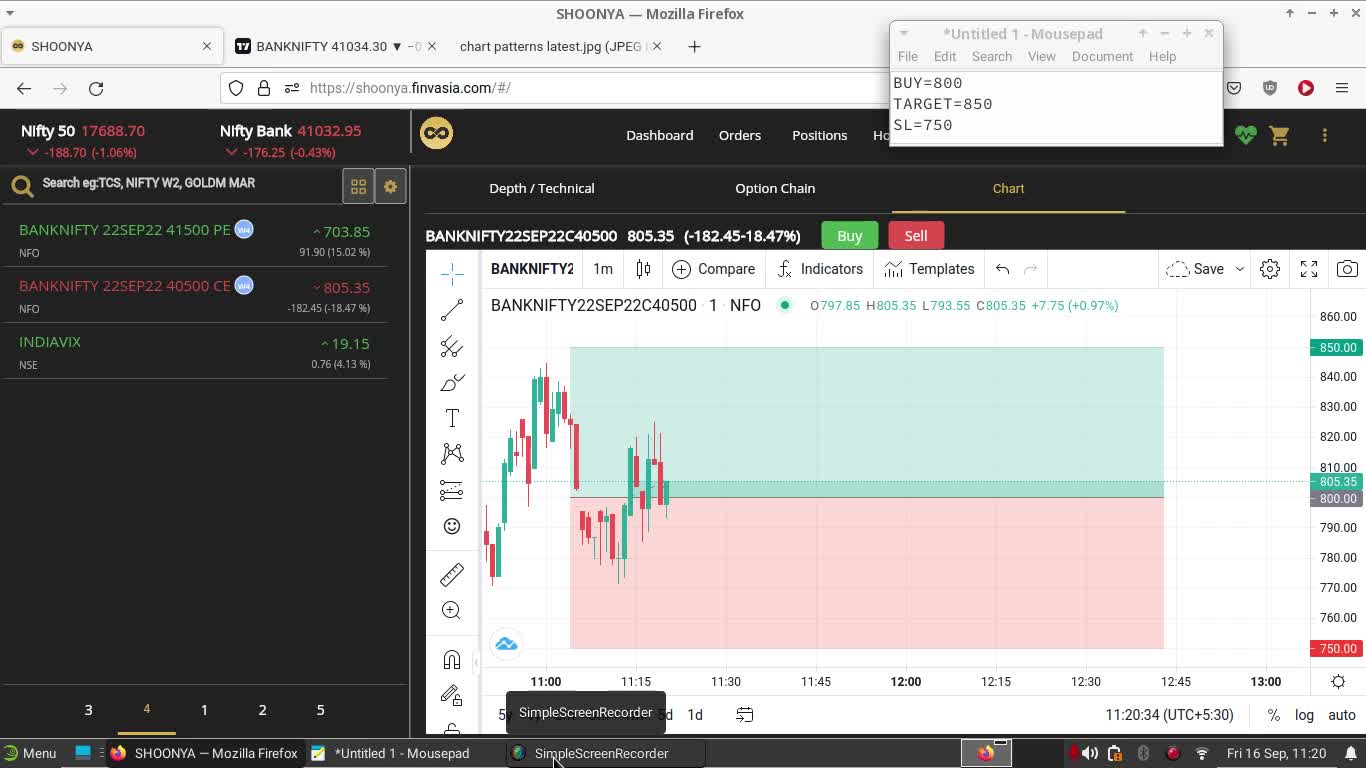The width and height of the screenshot is (1366, 768).
Task: Click Shoonya infinity logo
Action: pyautogui.click(x=436, y=133)
